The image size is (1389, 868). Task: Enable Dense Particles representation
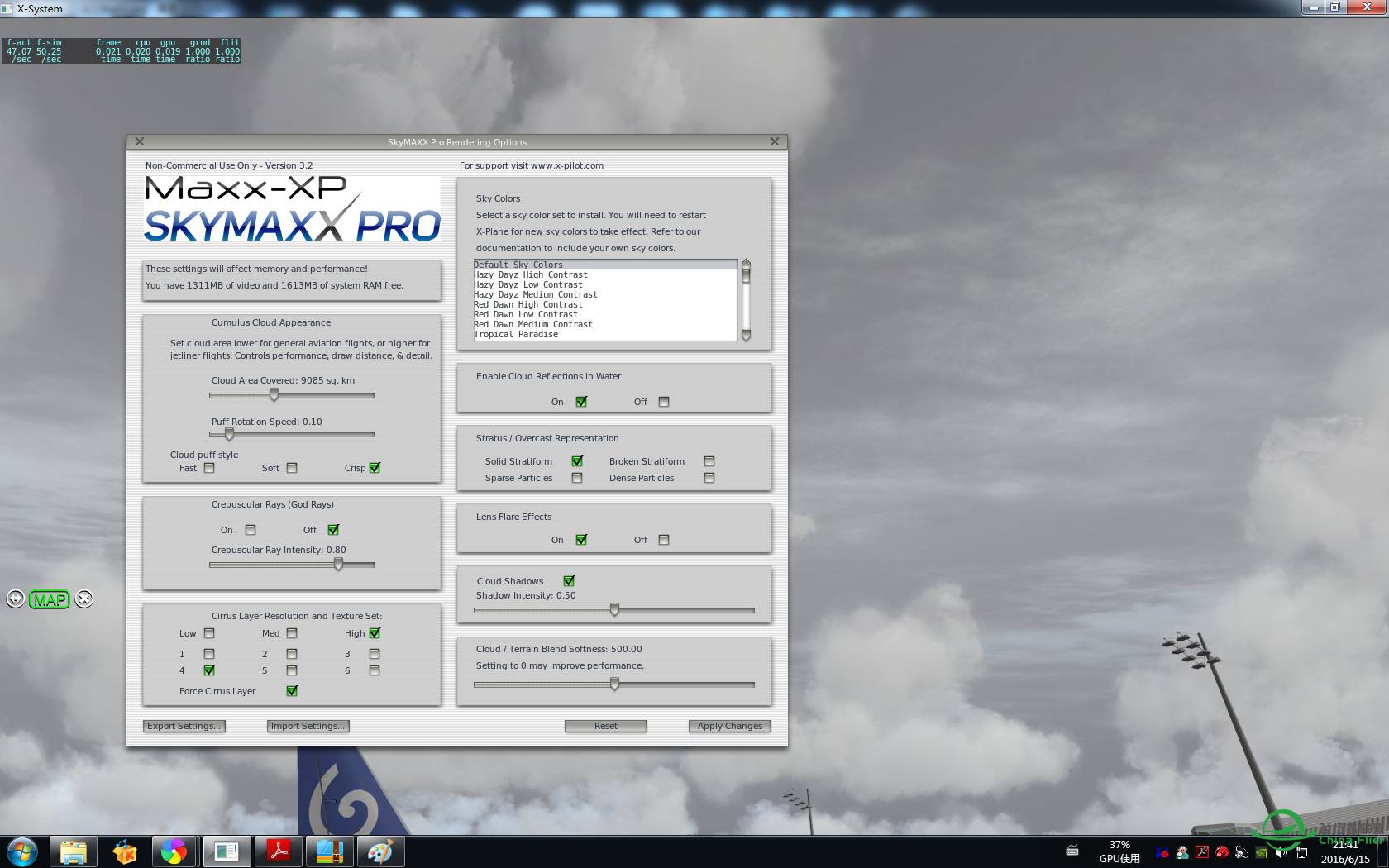coord(709,478)
